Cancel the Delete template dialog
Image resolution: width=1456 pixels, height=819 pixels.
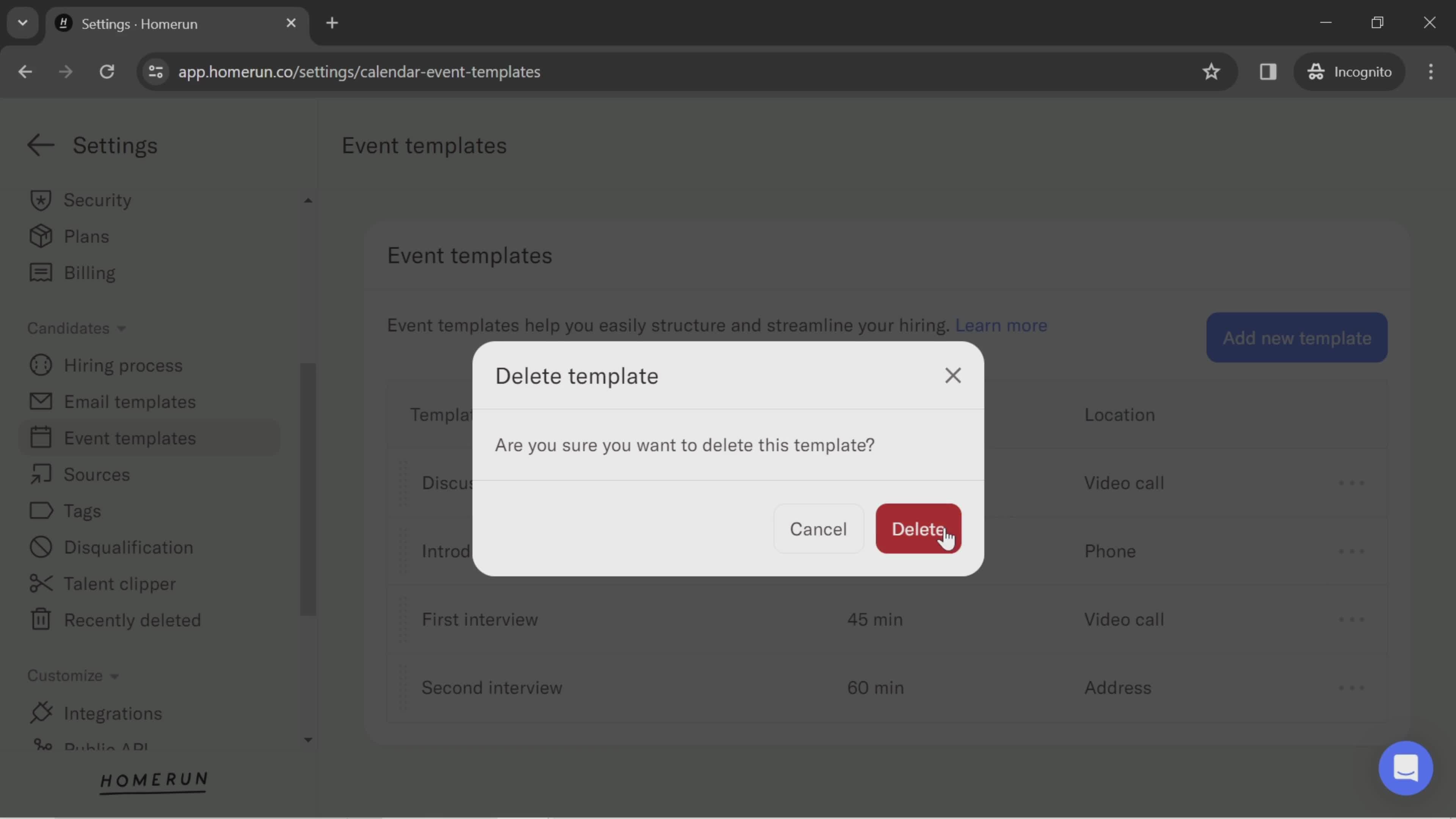818,529
